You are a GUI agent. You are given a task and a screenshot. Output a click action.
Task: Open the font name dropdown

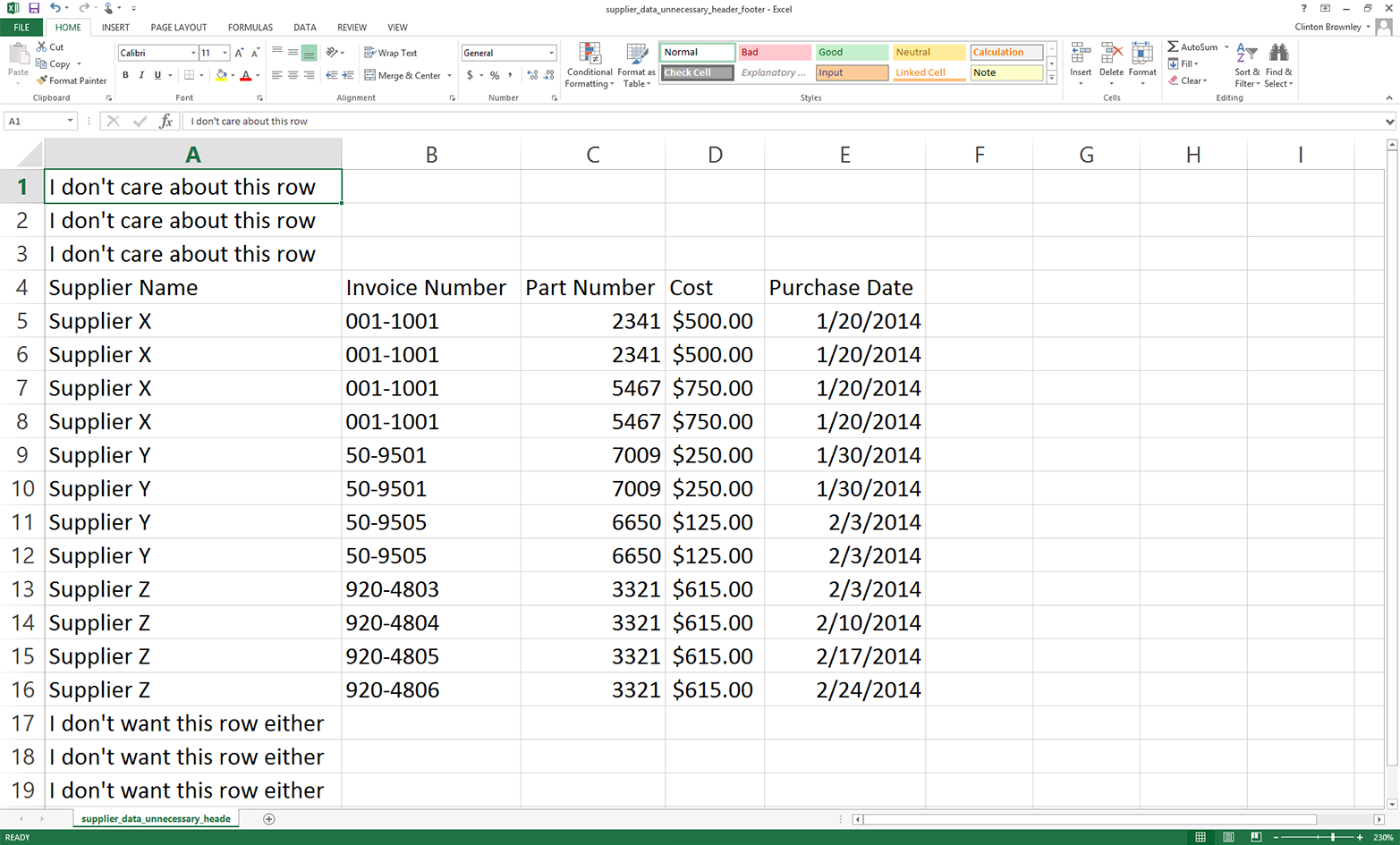192,53
